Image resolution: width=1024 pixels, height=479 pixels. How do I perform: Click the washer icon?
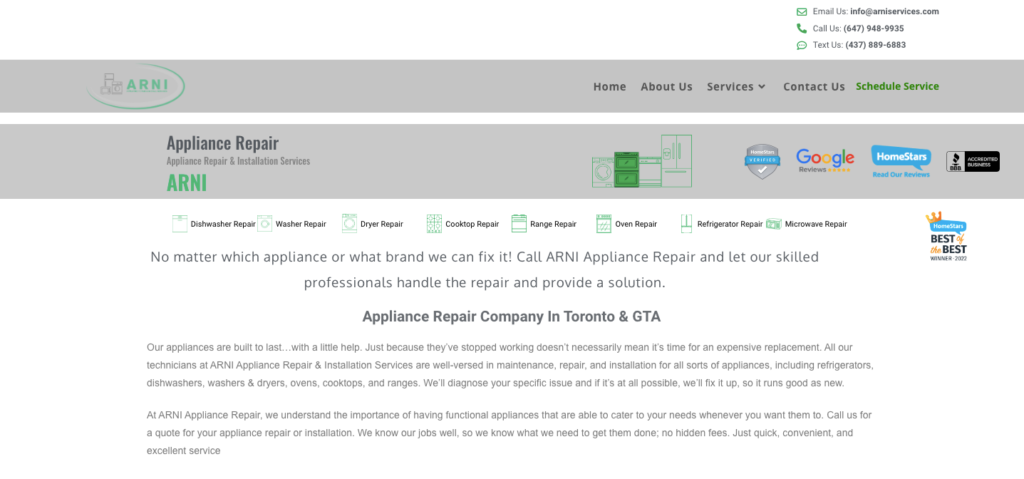point(264,223)
